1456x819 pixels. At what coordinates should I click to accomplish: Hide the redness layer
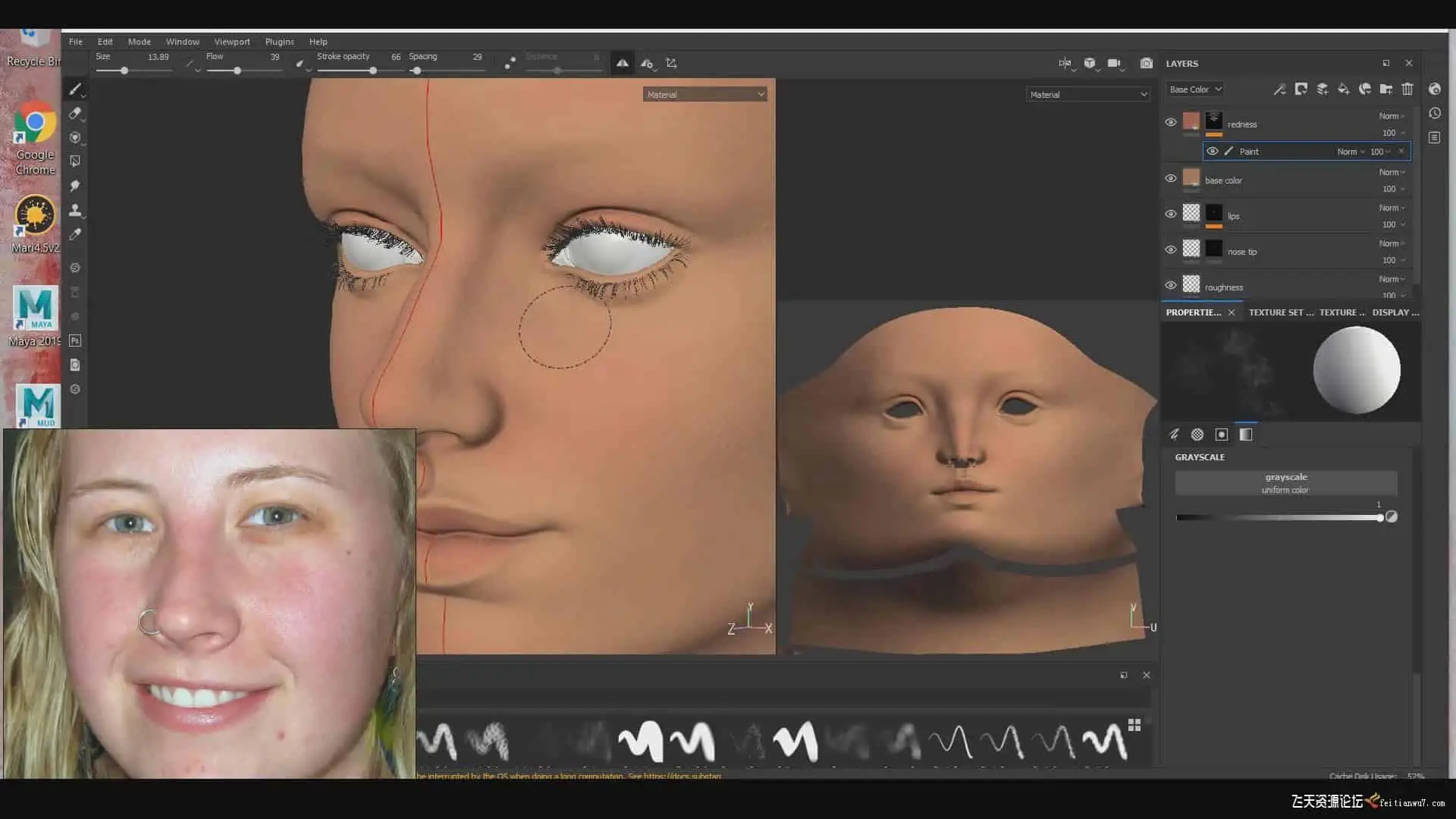coord(1170,123)
